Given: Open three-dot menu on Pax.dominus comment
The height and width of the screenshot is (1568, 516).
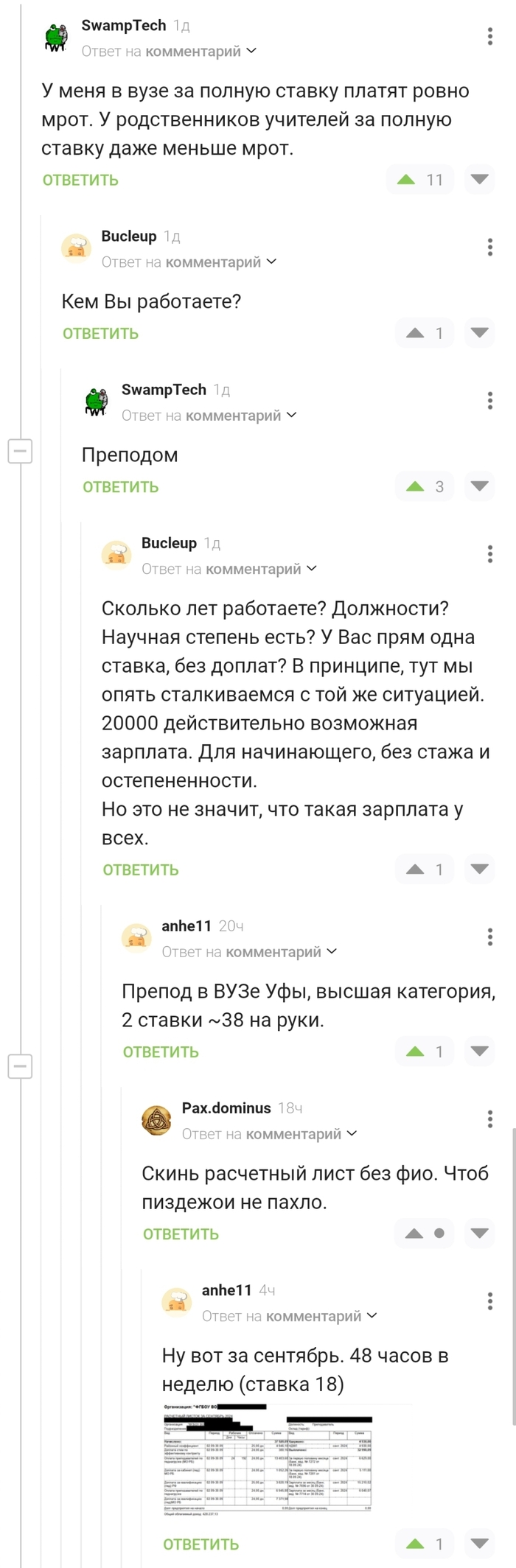Looking at the screenshot, I should (x=490, y=1119).
